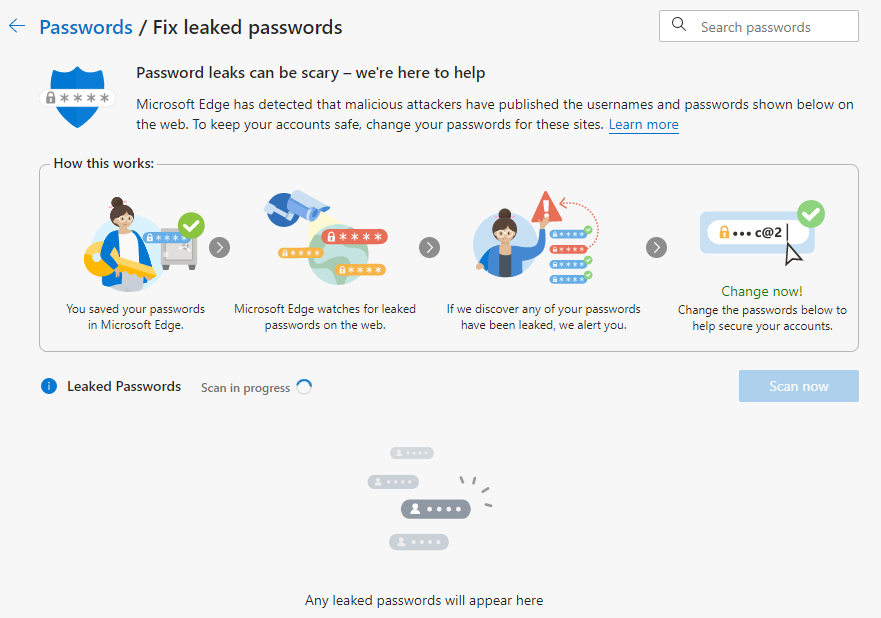Click the Scan in progress label
Viewport: 881px width, 618px height.
(x=245, y=388)
